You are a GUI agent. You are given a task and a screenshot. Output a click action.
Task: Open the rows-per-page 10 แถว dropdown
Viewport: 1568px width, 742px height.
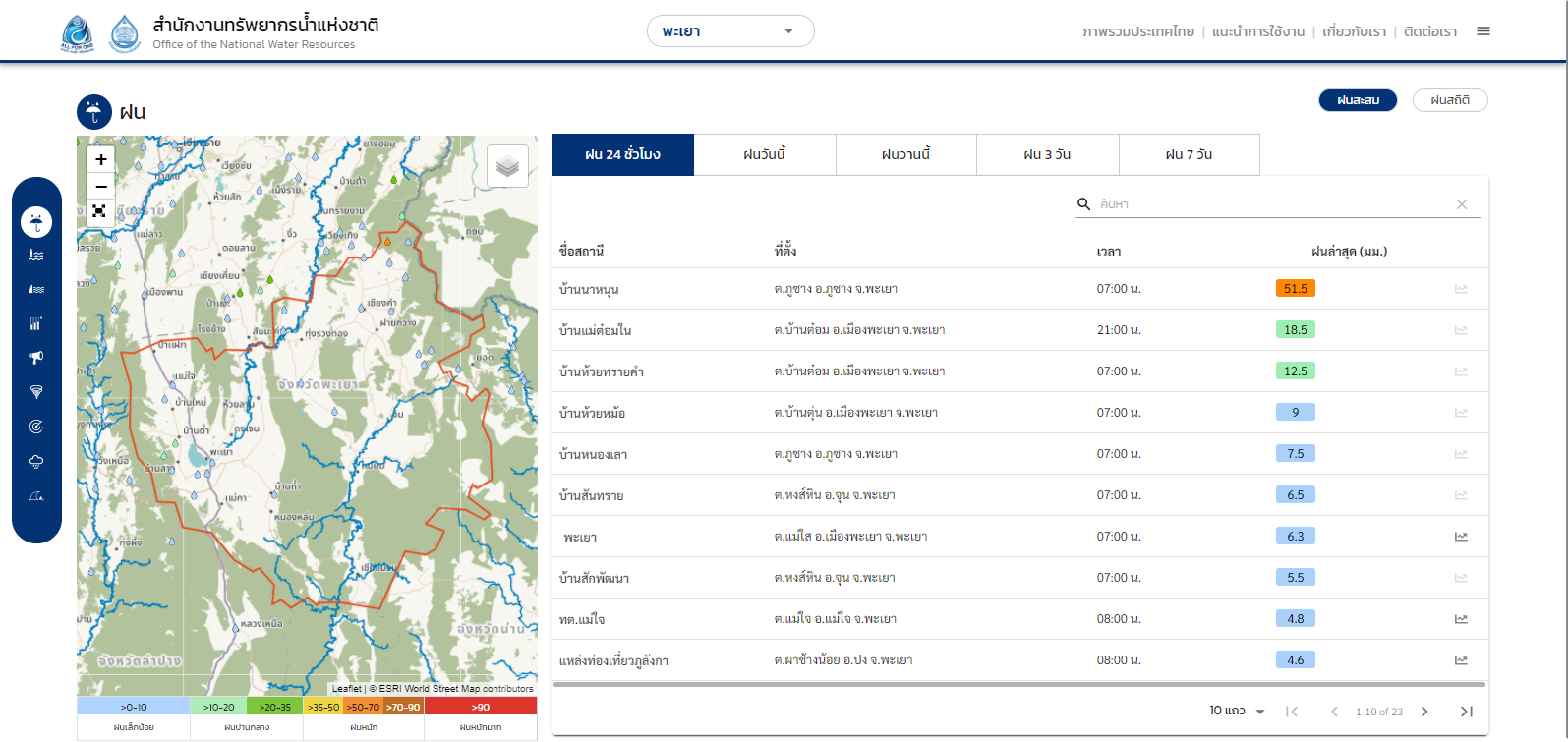coord(1237,711)
